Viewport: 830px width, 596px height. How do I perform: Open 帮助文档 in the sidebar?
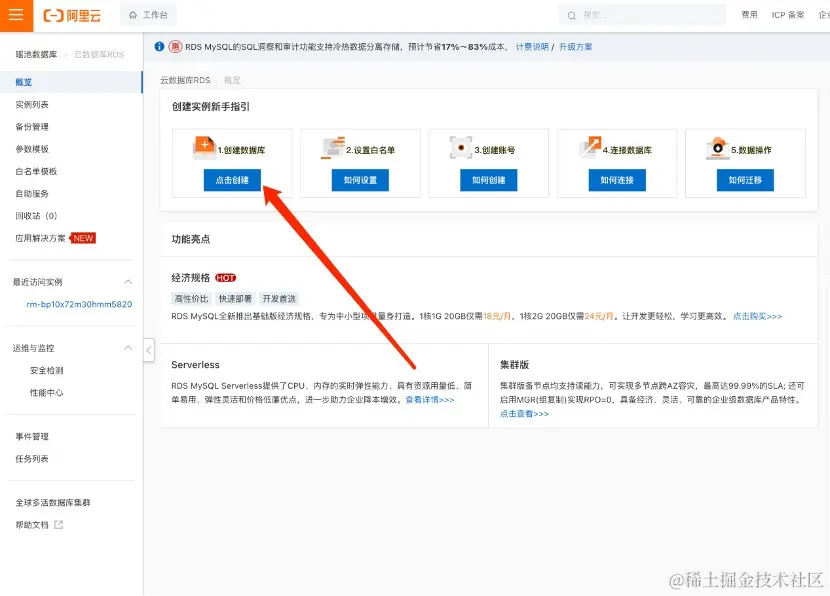pos(32,525)
